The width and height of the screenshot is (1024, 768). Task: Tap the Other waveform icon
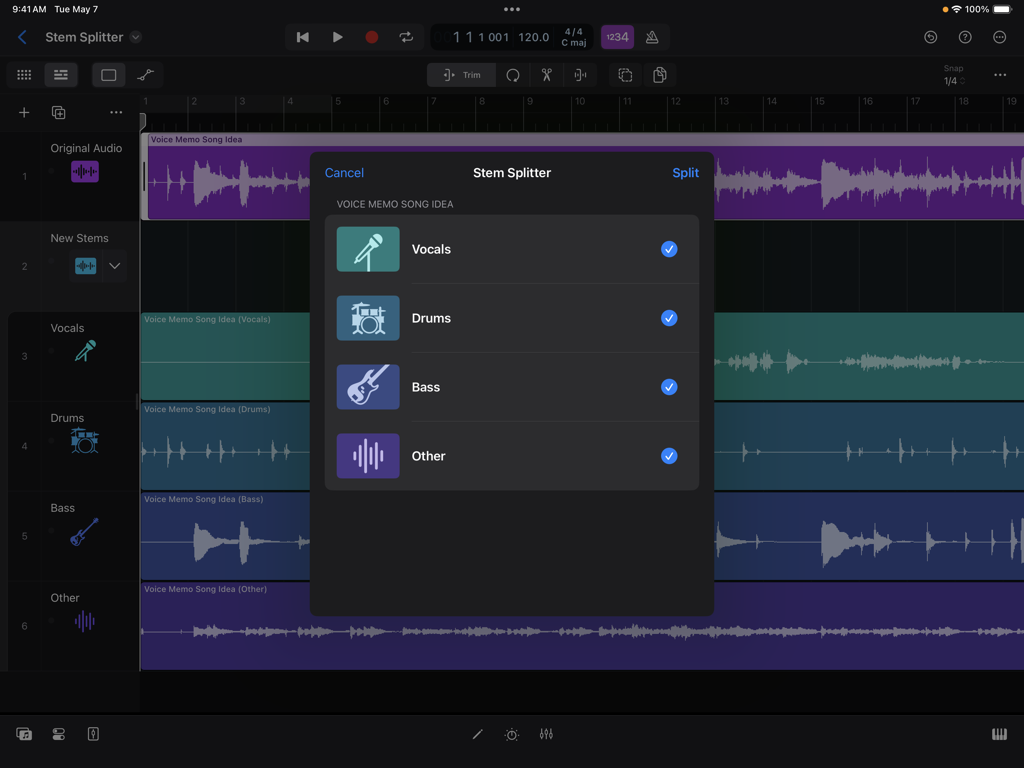pos(368,456)
